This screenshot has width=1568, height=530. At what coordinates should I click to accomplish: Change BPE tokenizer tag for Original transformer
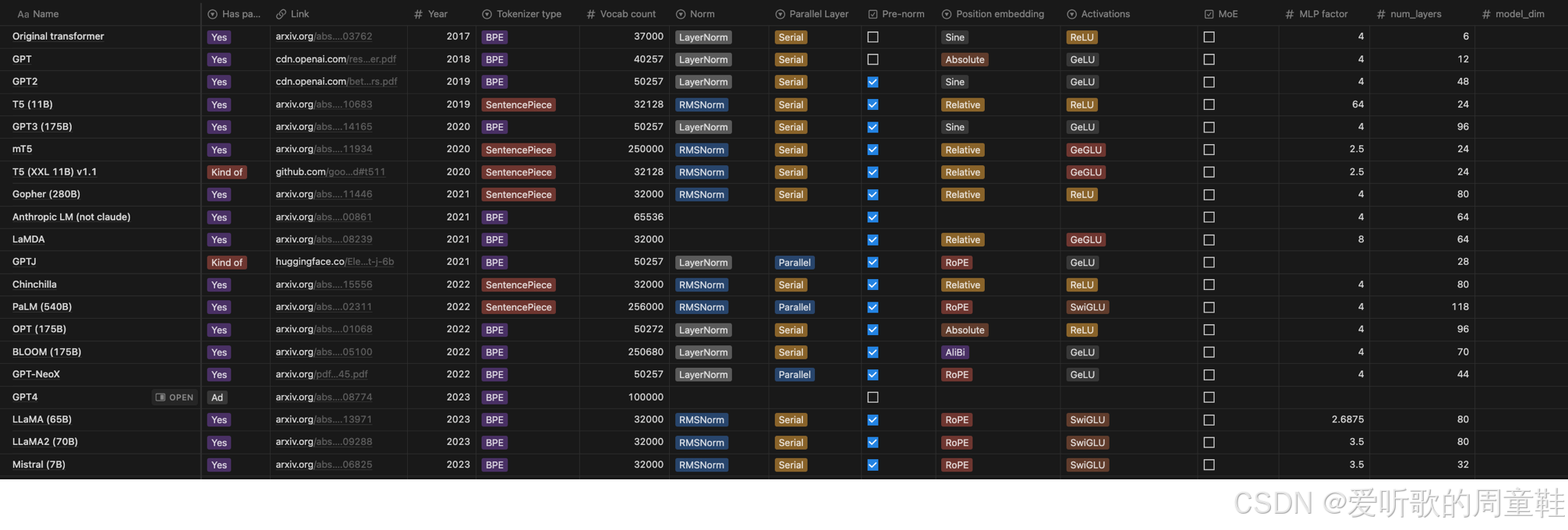(494, 37)
